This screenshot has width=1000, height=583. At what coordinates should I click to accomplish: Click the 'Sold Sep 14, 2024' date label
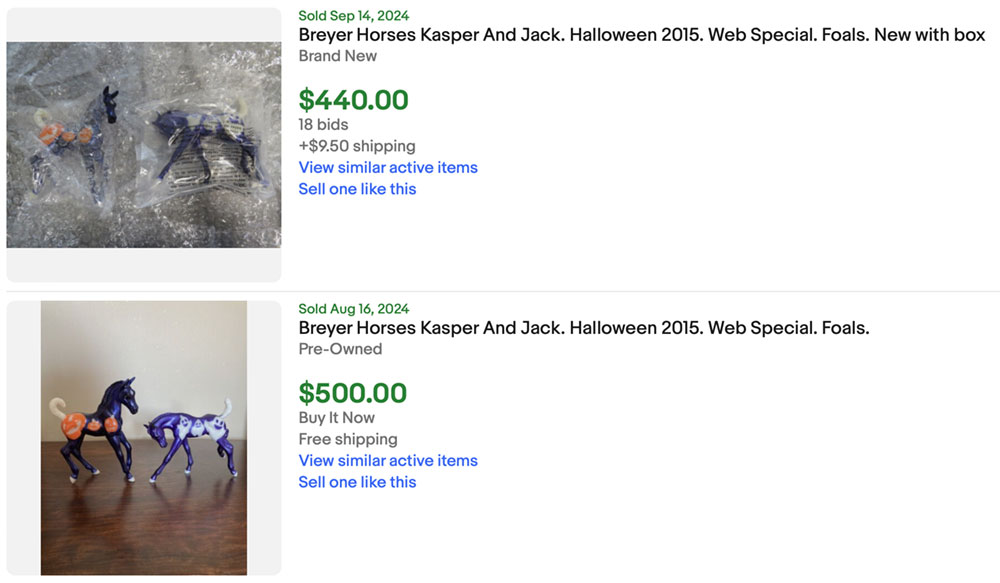pos(353,16)
